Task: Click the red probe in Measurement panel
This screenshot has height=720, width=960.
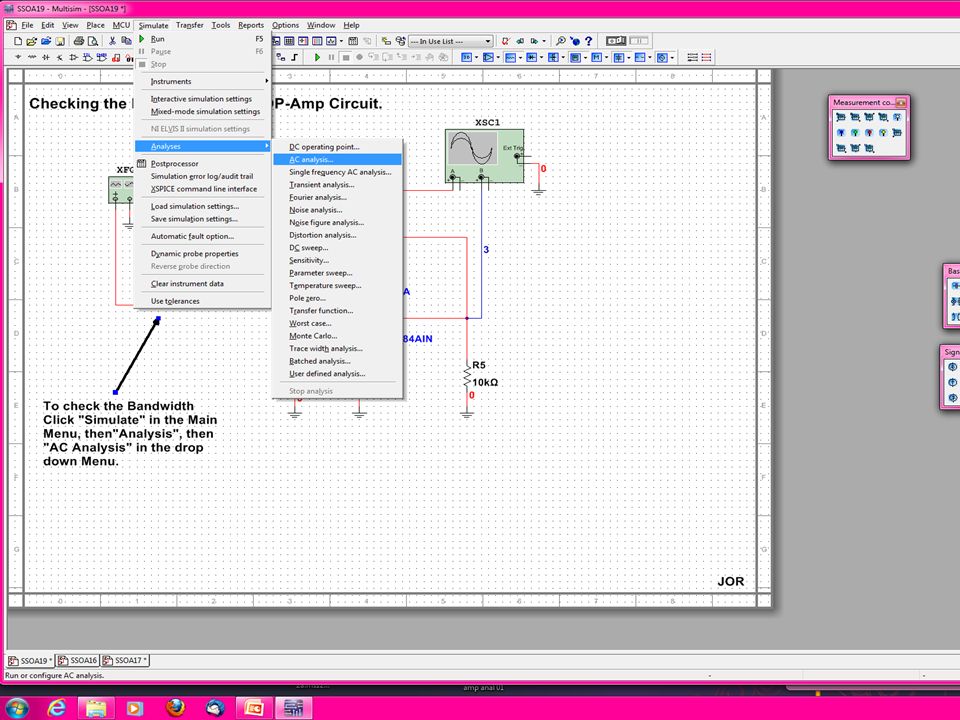Action: [869, 133]
